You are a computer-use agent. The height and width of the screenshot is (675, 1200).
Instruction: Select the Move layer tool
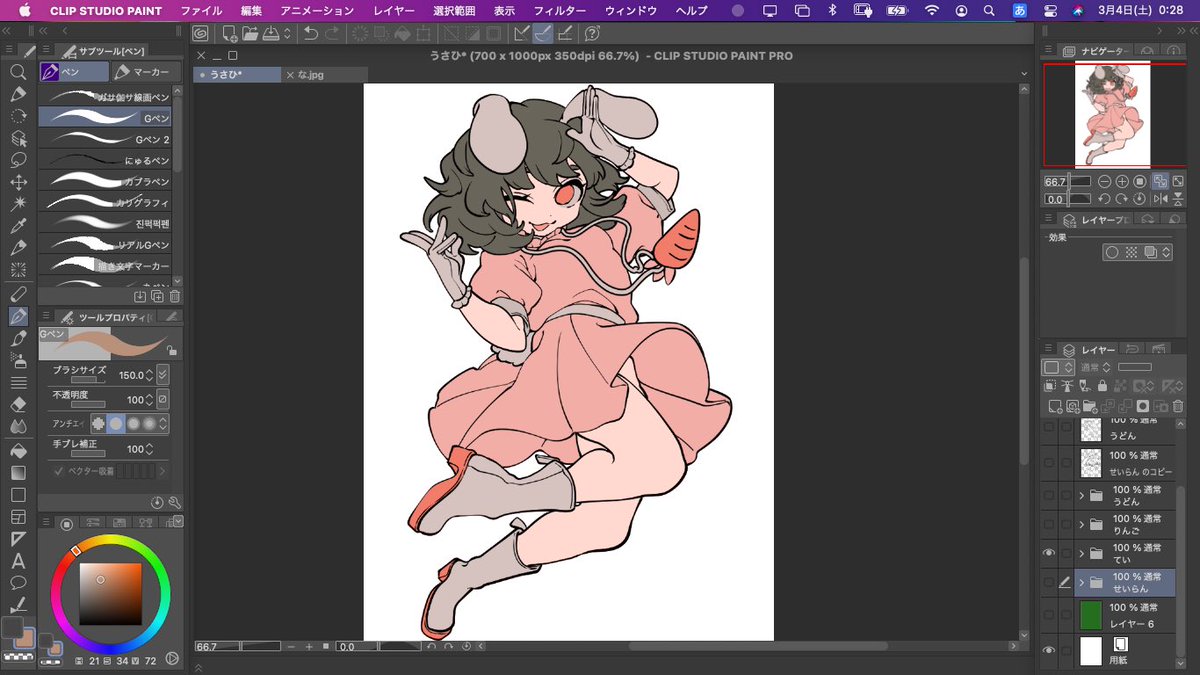18,182
